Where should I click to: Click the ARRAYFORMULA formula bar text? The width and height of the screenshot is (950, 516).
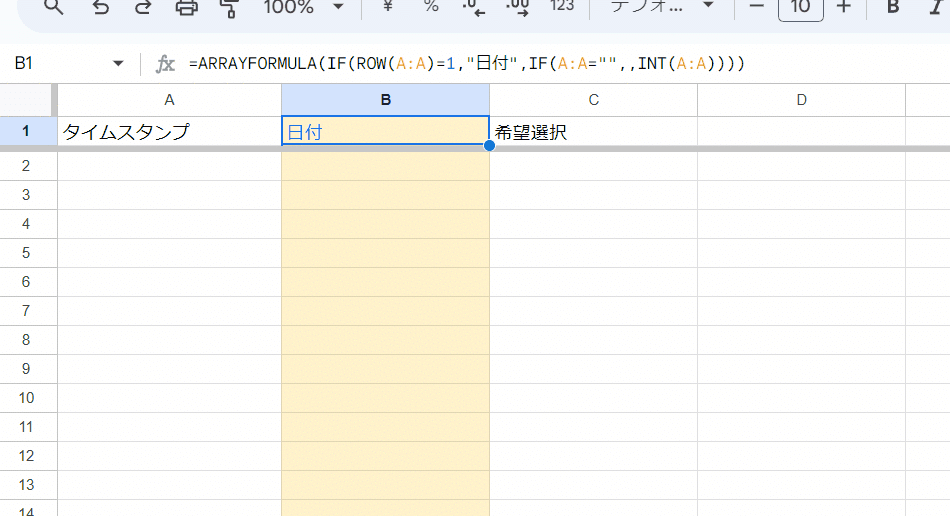(467, 64)
